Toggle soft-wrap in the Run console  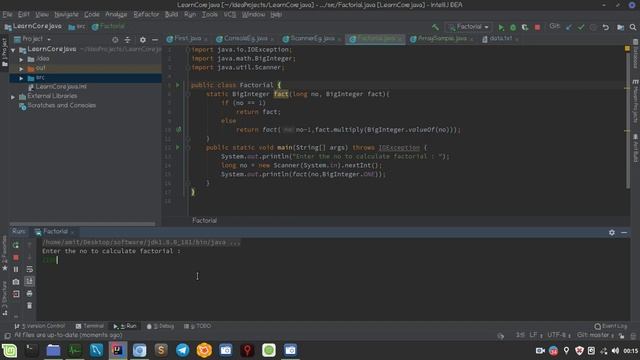click(x=29, y=269)
